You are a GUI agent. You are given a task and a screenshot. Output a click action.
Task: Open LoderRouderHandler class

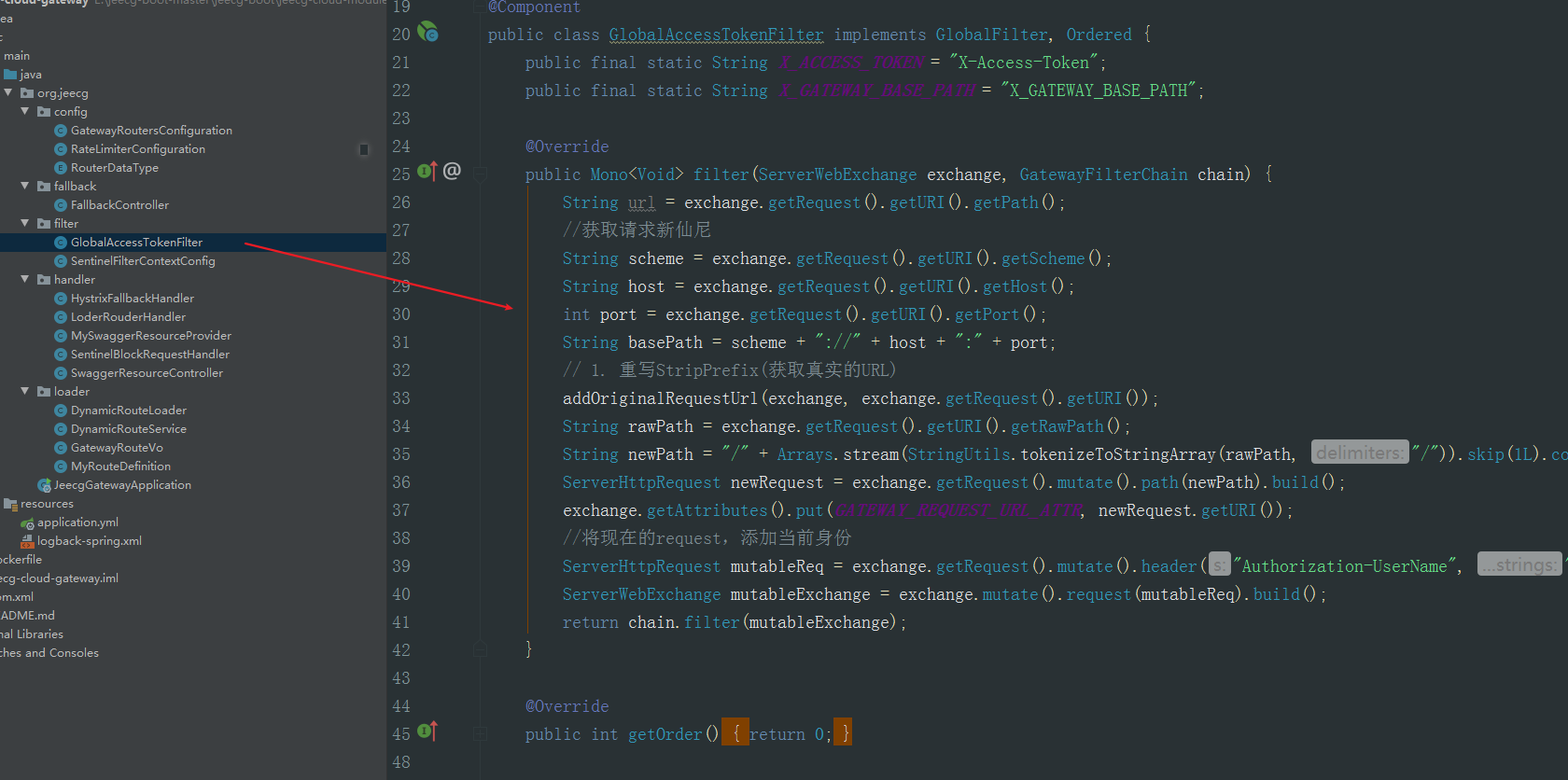[x=128, y=317]
